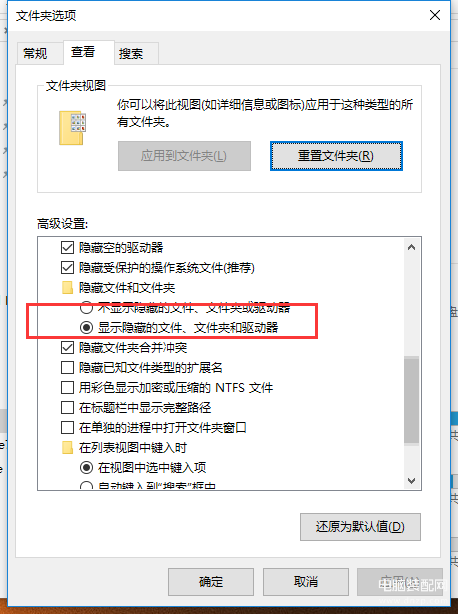Click the 重置文件夹(R) button

(336, 156)
